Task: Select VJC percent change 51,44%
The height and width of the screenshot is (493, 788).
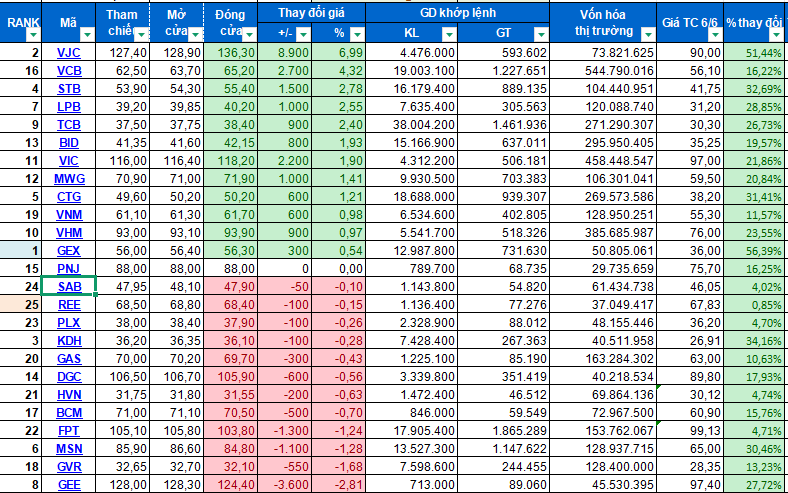Action: click(755, 53)
